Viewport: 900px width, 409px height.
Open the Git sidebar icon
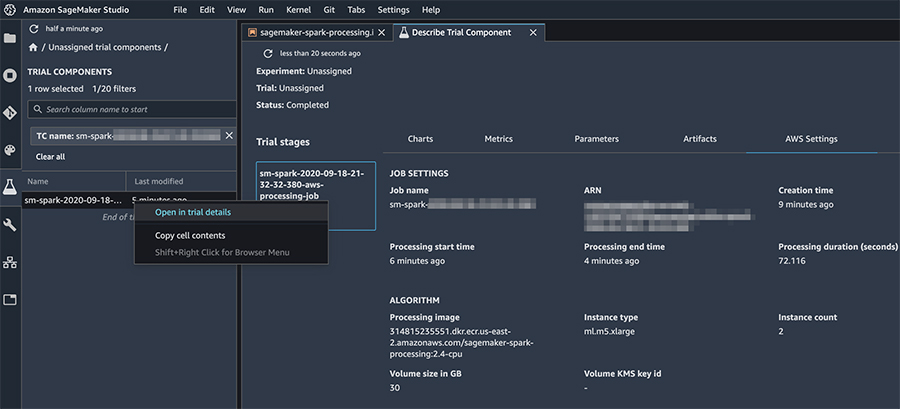[10, 112]
